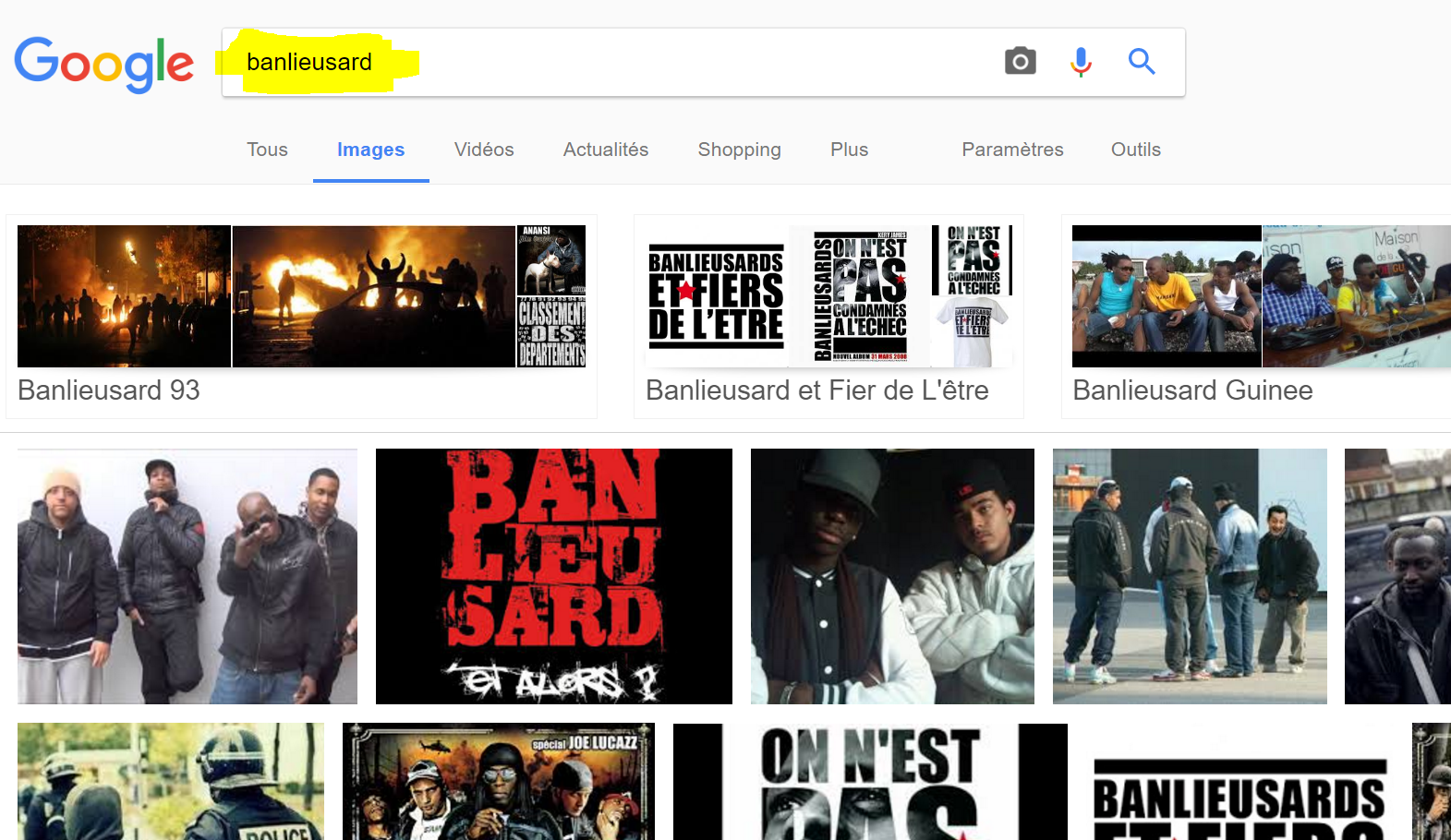Open the Joe Lucazz album cover image

coord(498,782)
